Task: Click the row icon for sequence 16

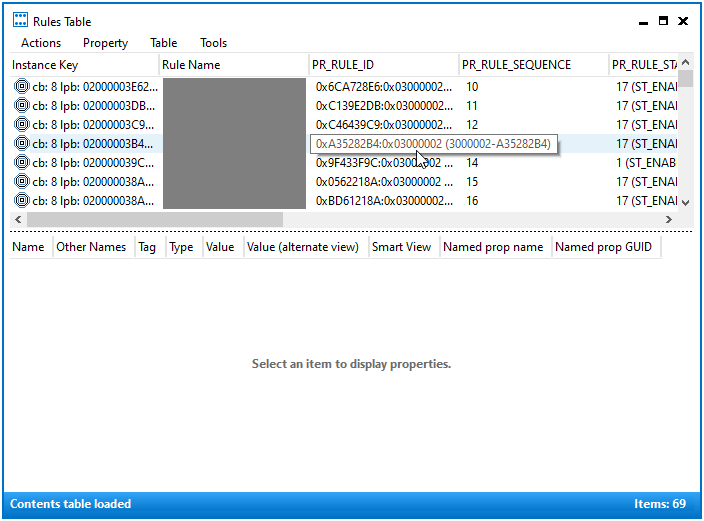Action: coord(21,201)
